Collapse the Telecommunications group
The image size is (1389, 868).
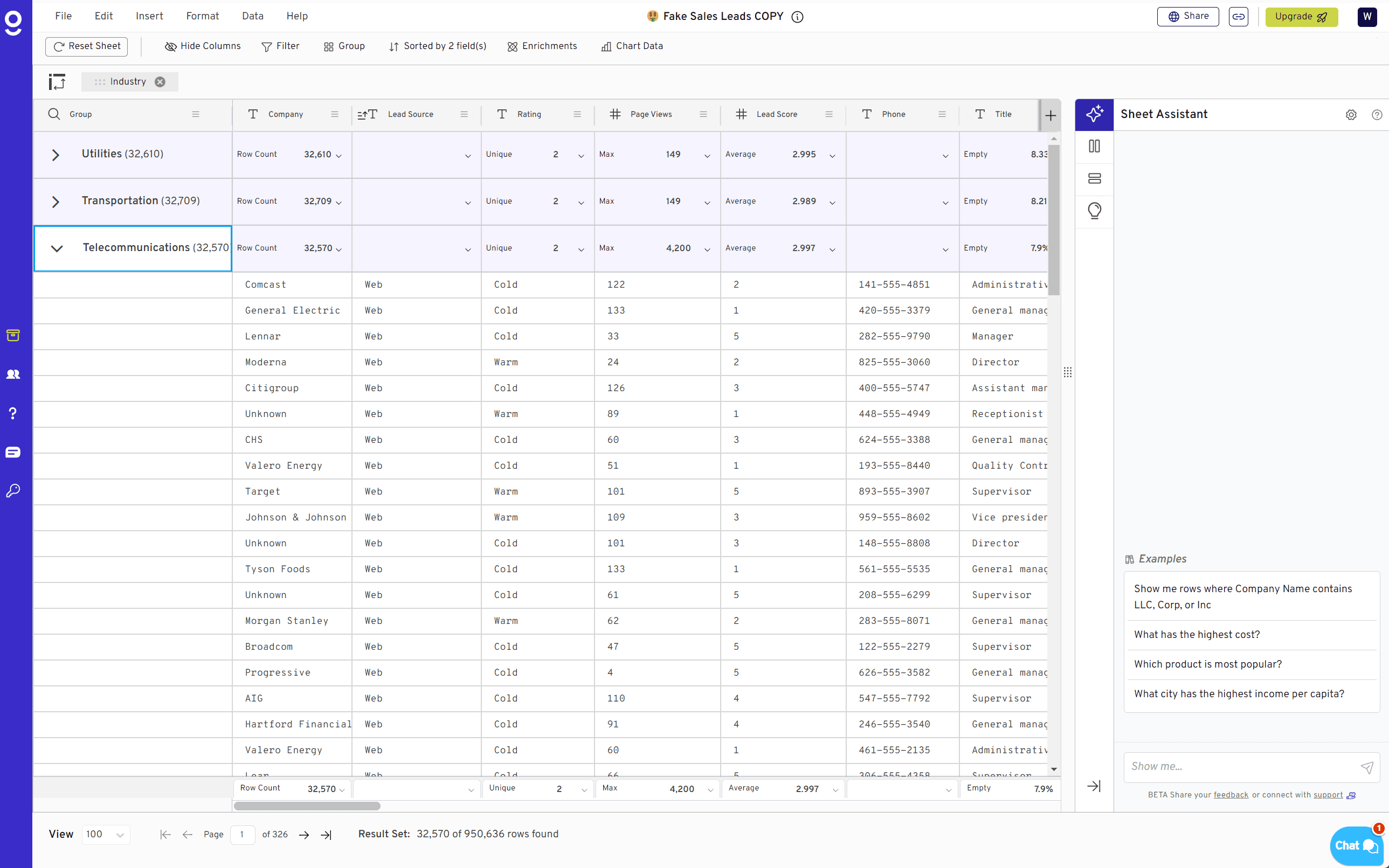56,248
